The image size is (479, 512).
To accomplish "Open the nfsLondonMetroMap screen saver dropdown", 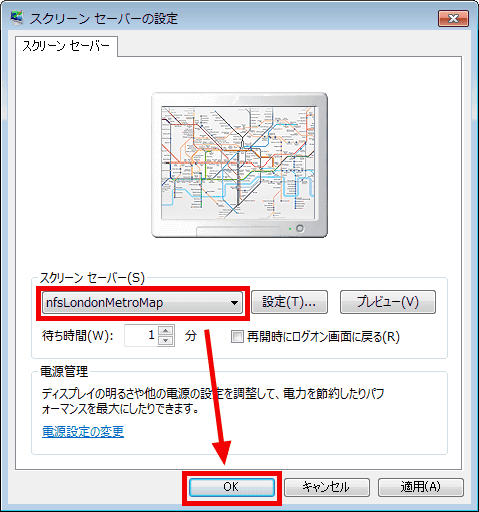I will [142, 303].
